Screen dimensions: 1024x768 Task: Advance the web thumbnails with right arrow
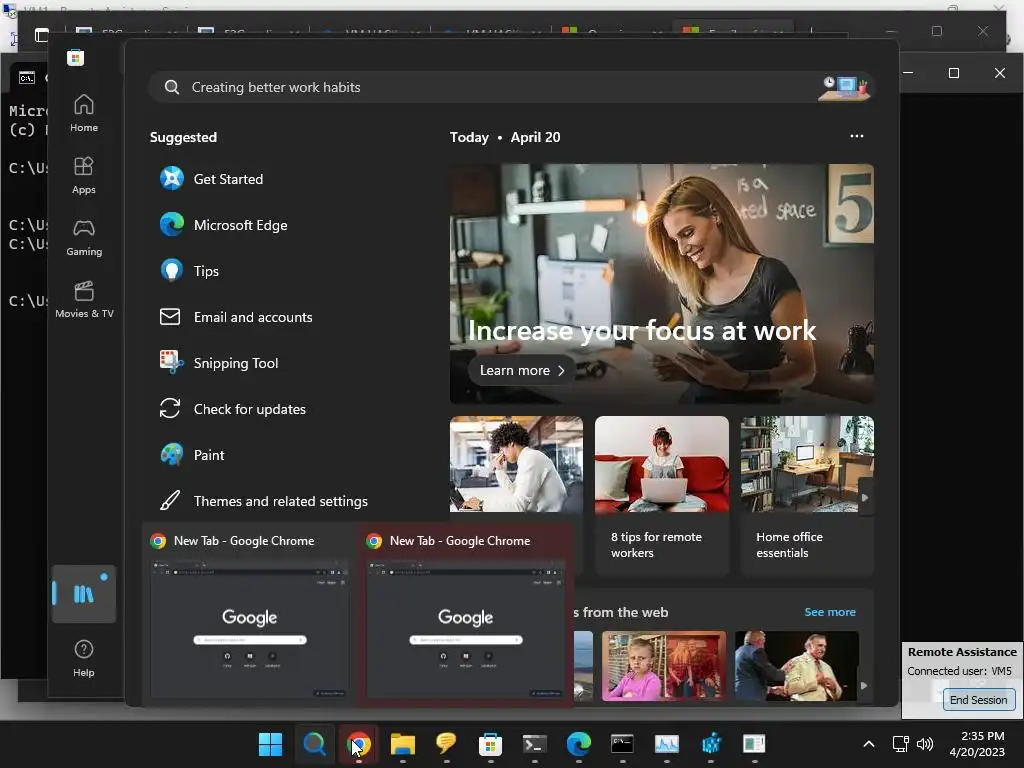[x=864, y=685]
